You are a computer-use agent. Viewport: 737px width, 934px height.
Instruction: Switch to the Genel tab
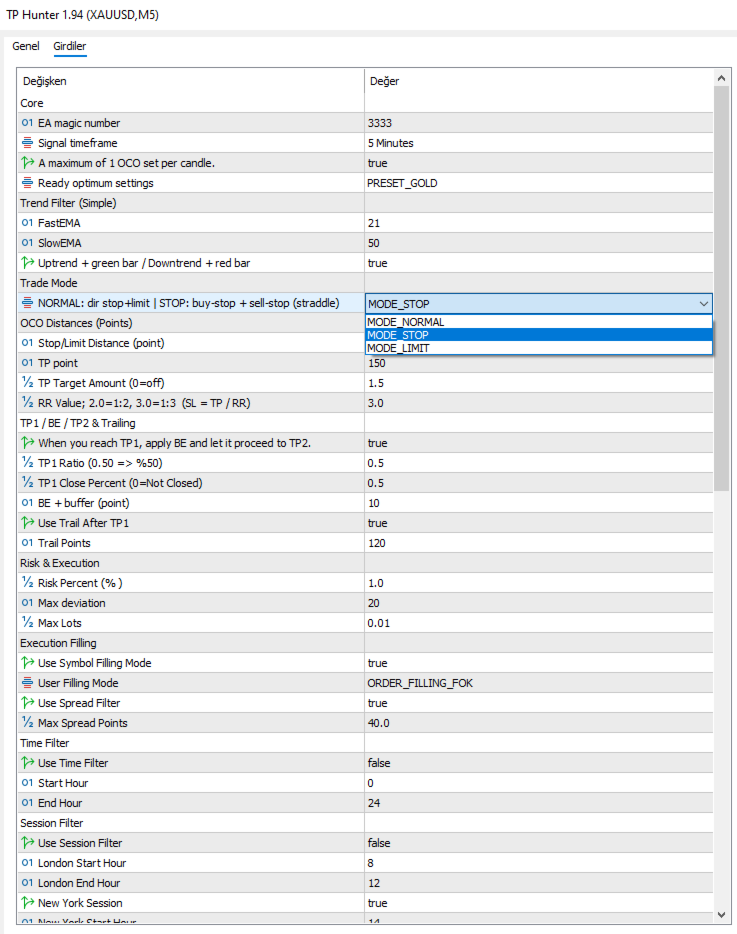[26, 46]
